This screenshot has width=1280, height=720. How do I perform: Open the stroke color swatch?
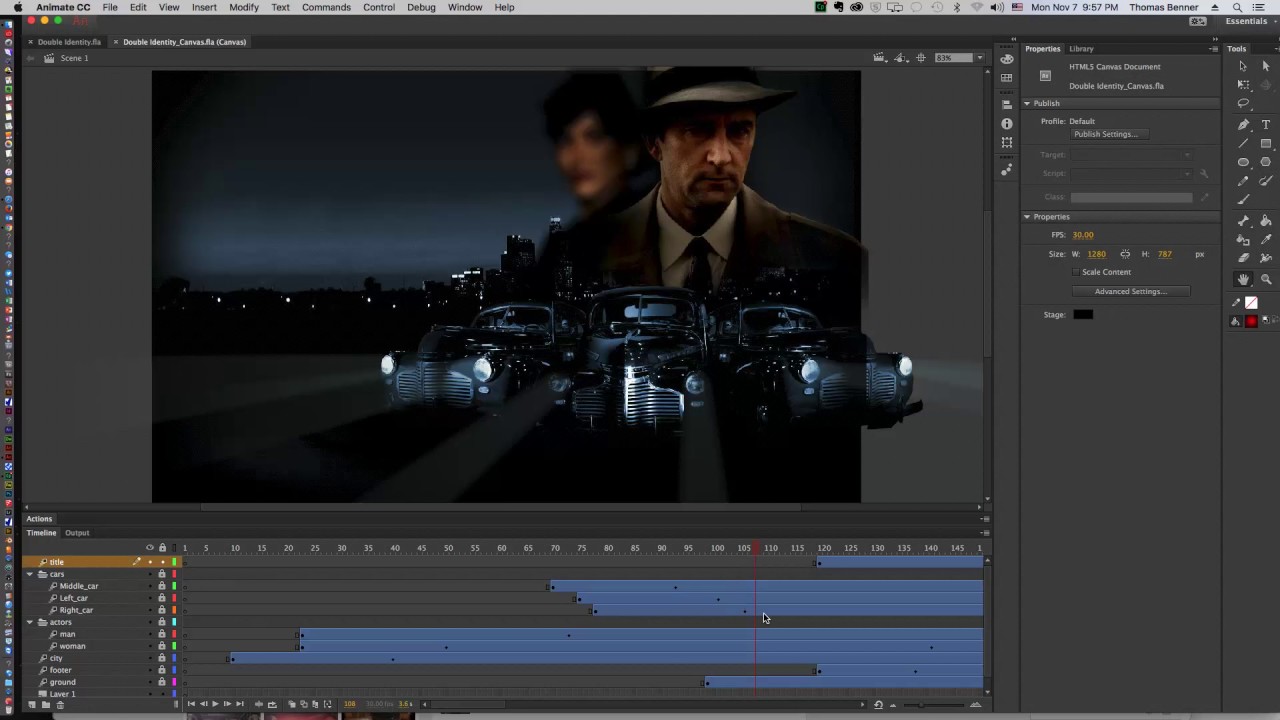1251,303
